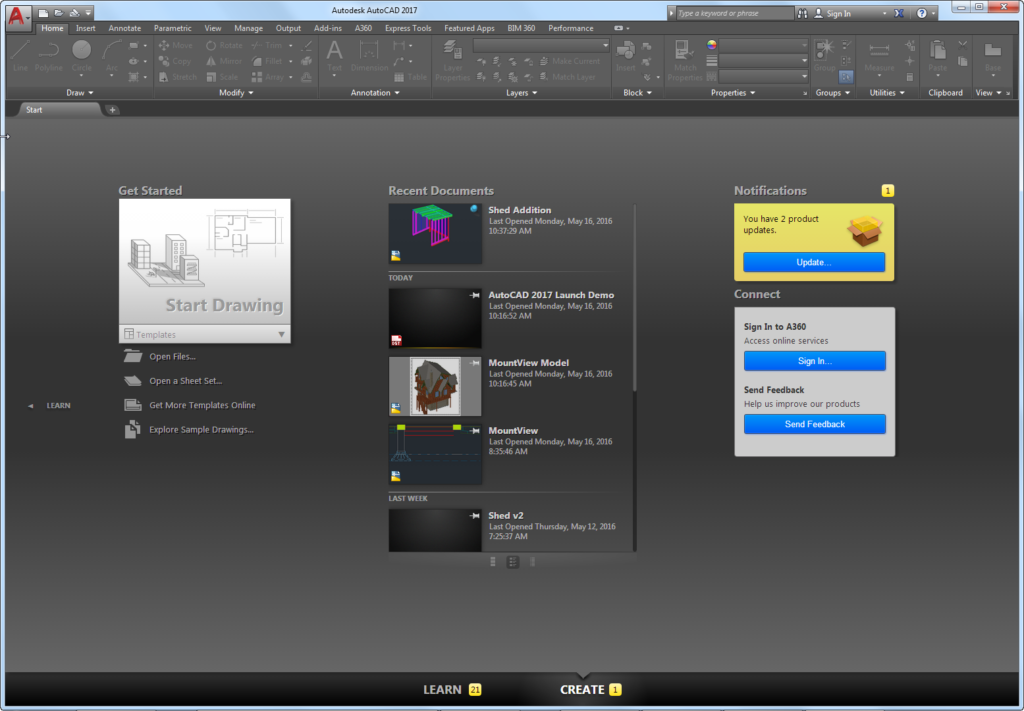Click Get More Templates Online link
The image size is (1024, 711).
202,405
